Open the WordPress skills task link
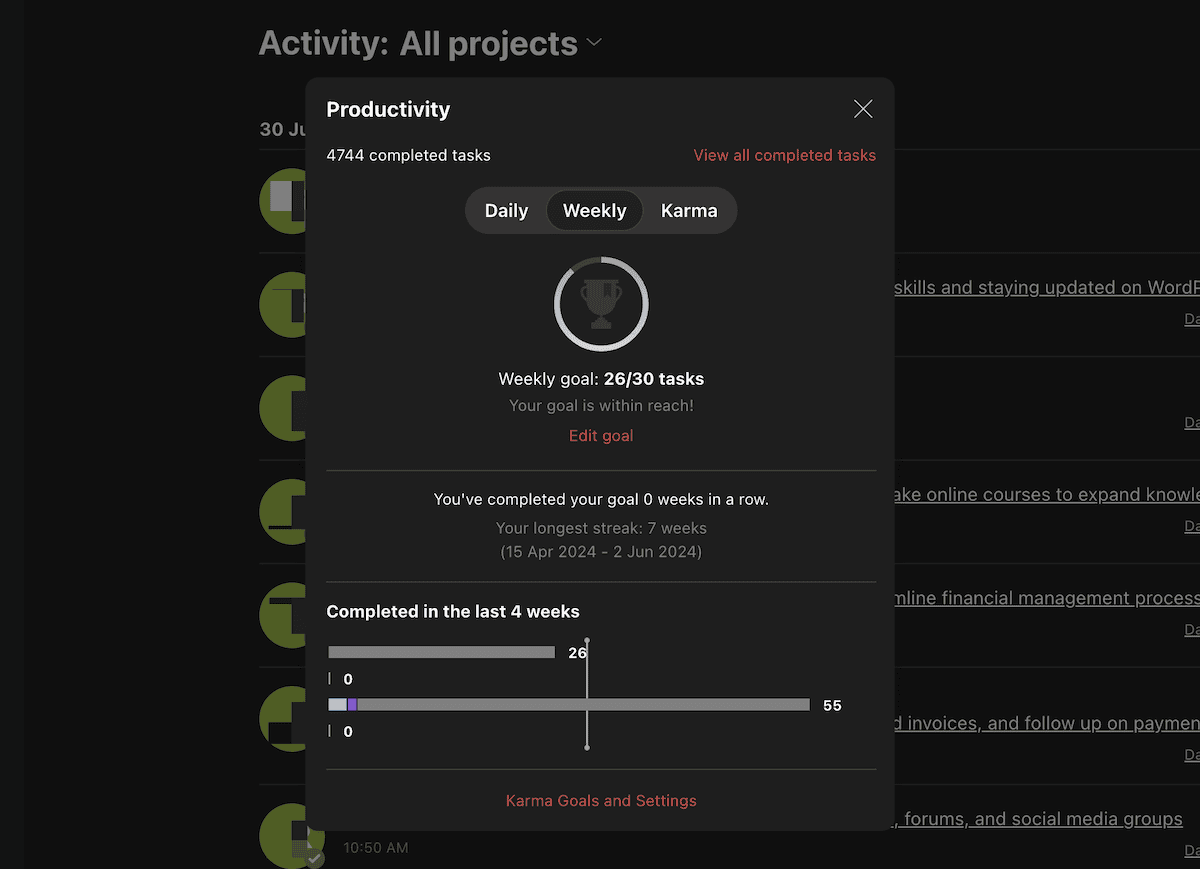Screen dimensions: 1200x869 1040,287
